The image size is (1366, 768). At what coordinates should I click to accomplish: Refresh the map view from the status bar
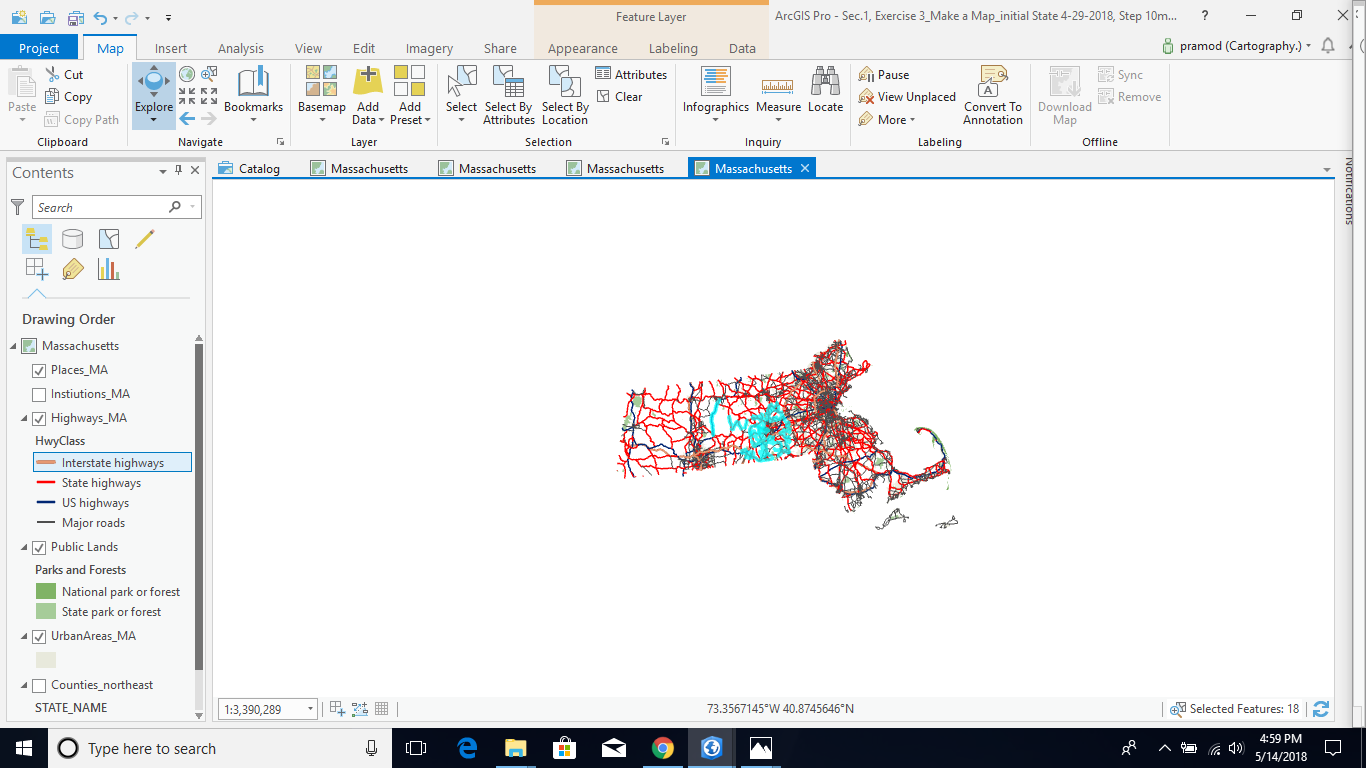pyautogui.click(x=1321, y=709)
